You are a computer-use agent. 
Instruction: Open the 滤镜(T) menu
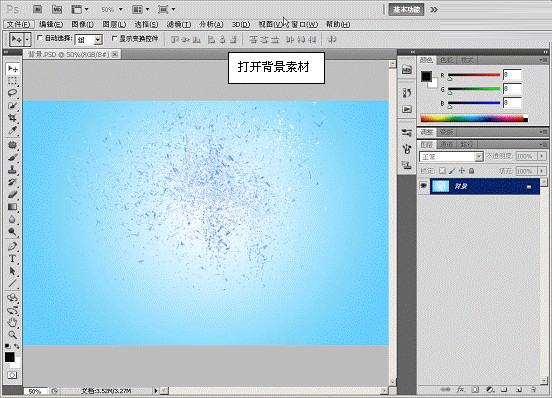179,24
